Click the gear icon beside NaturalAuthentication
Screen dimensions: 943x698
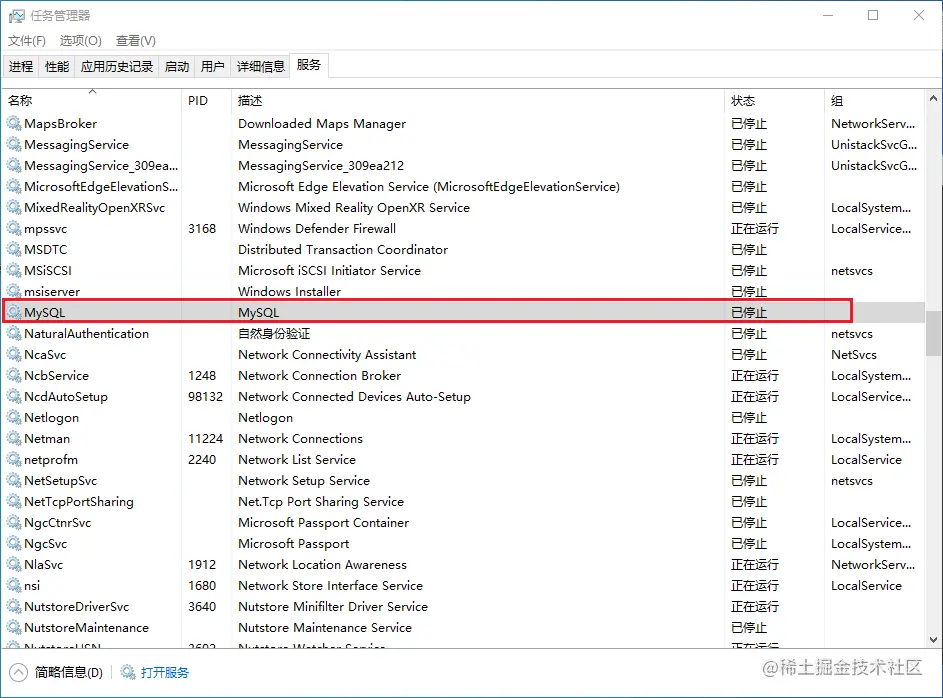14,333
